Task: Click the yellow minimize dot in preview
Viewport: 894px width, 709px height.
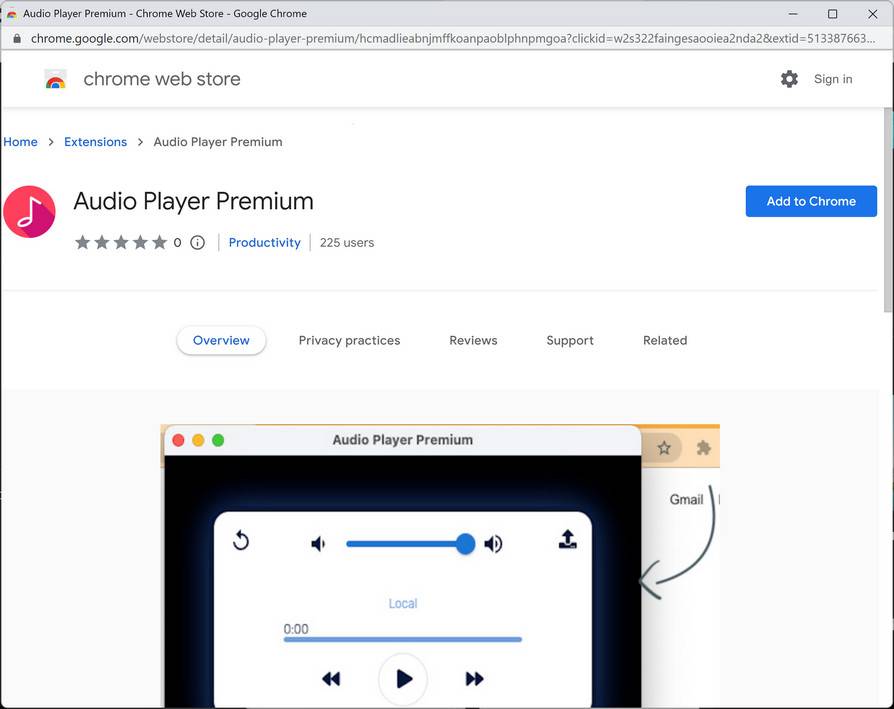Action: point(198,440)
